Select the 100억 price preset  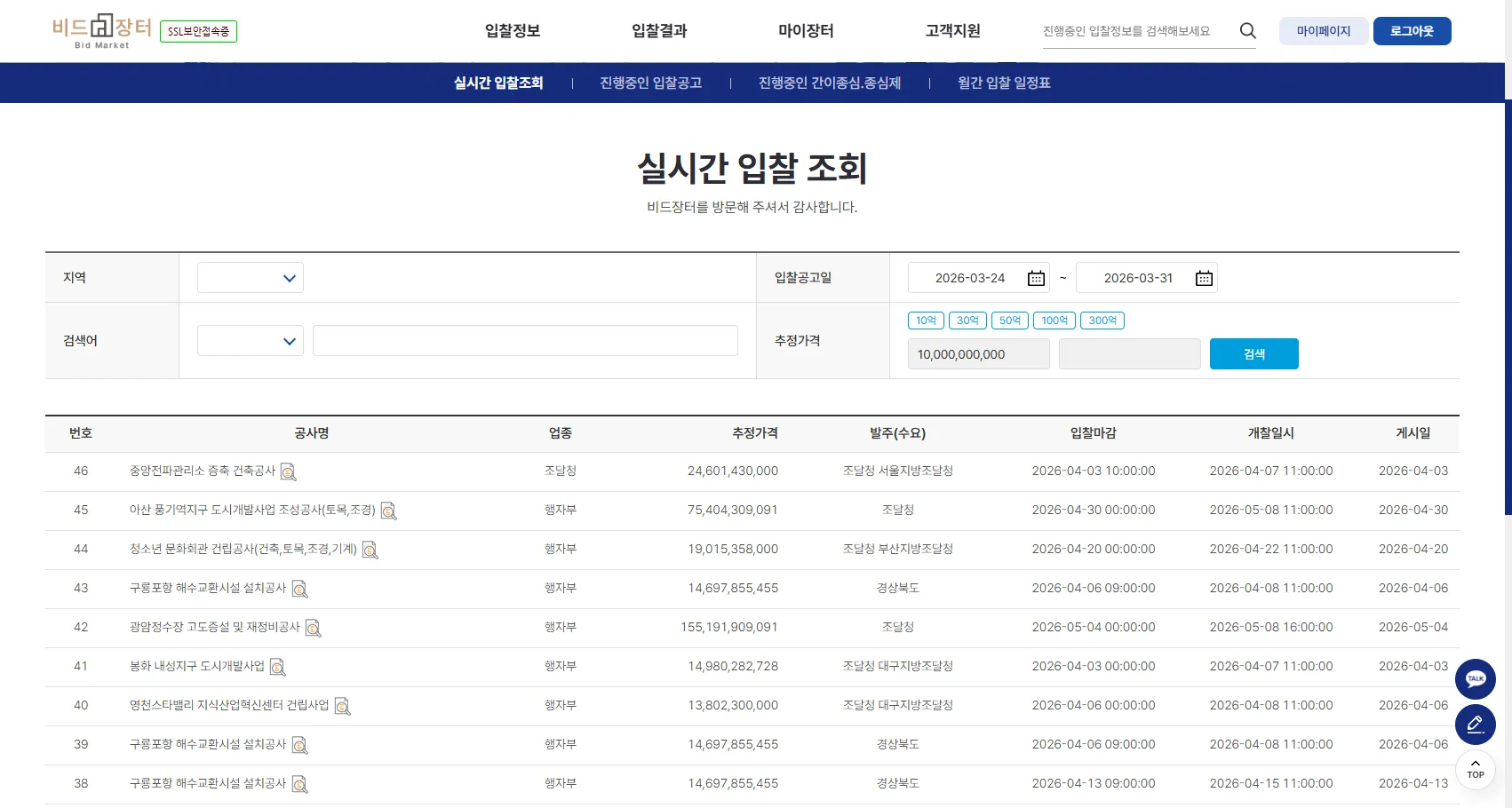1054,321
